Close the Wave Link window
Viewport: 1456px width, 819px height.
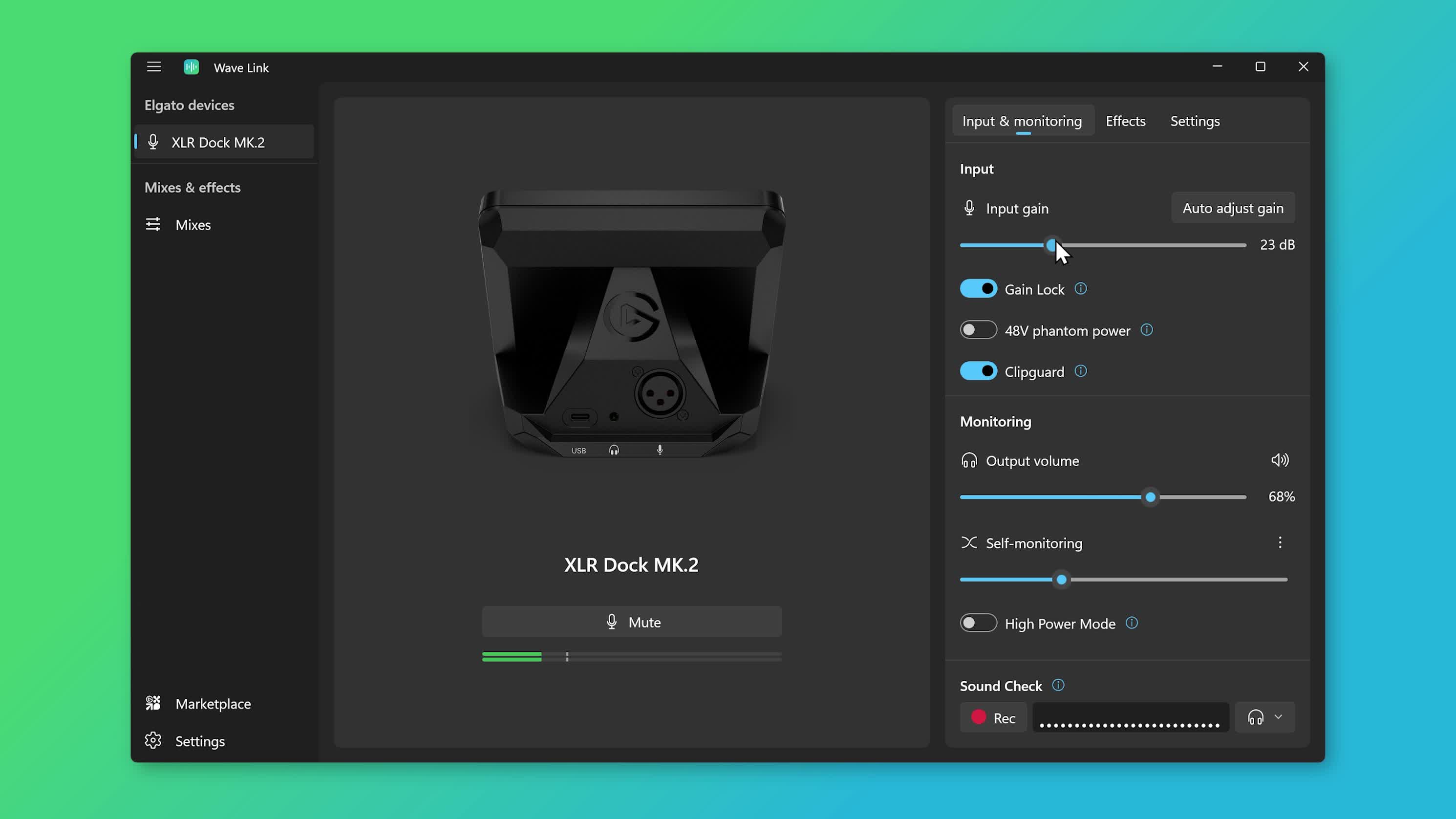pyautogui.click(x=1304, y=66)
